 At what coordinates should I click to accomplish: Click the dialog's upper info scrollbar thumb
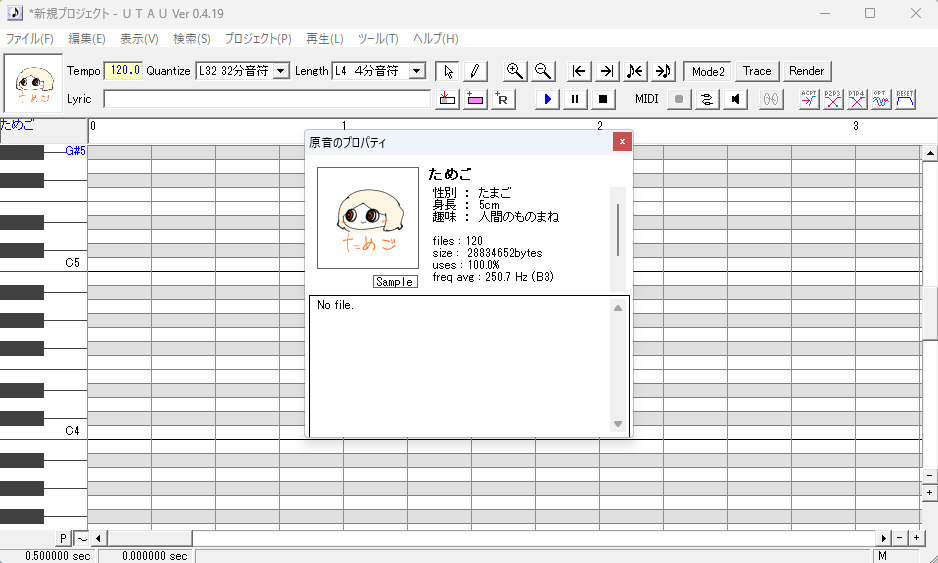coord(617,230)
